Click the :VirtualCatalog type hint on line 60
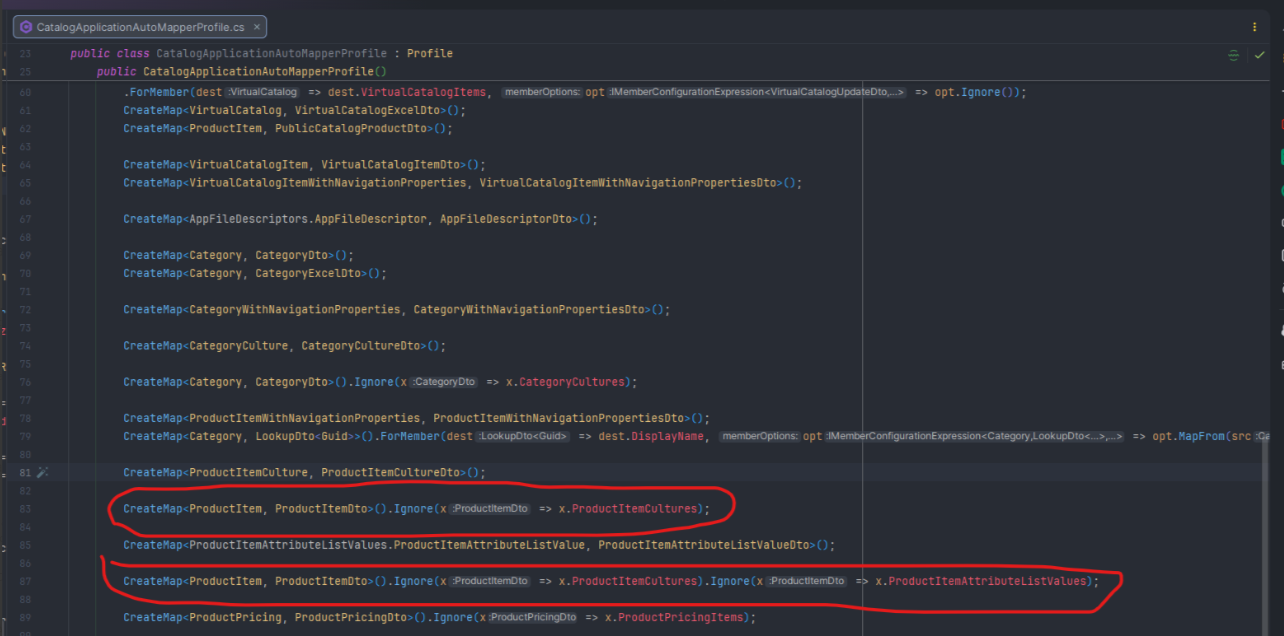 click(x=265, y=92)
